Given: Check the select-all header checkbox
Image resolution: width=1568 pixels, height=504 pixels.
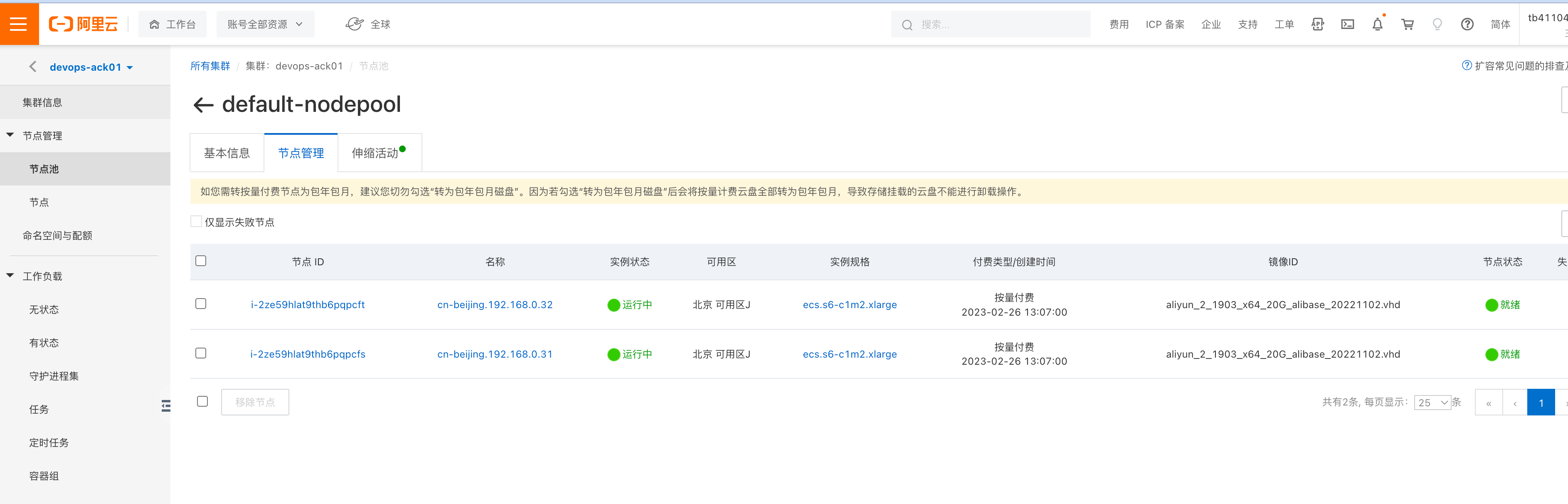Looking at the screenshot, I should coord(201,261).
